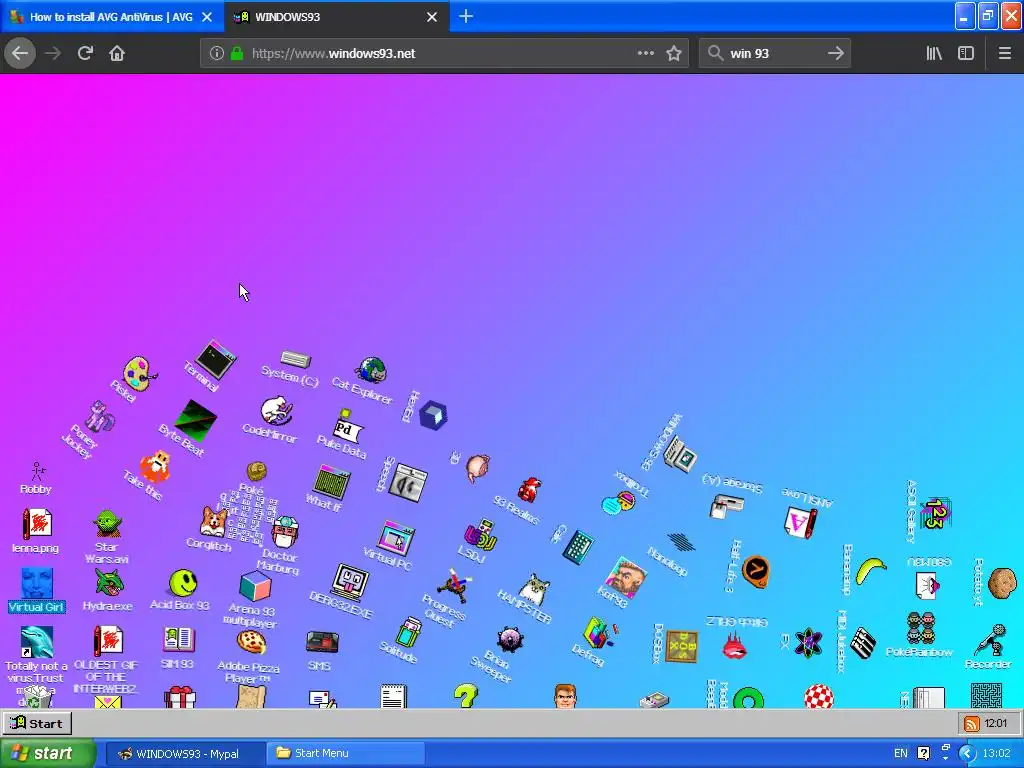
Task: Go to browser home page
Action: pyautogui.click(x=117, y=53)
